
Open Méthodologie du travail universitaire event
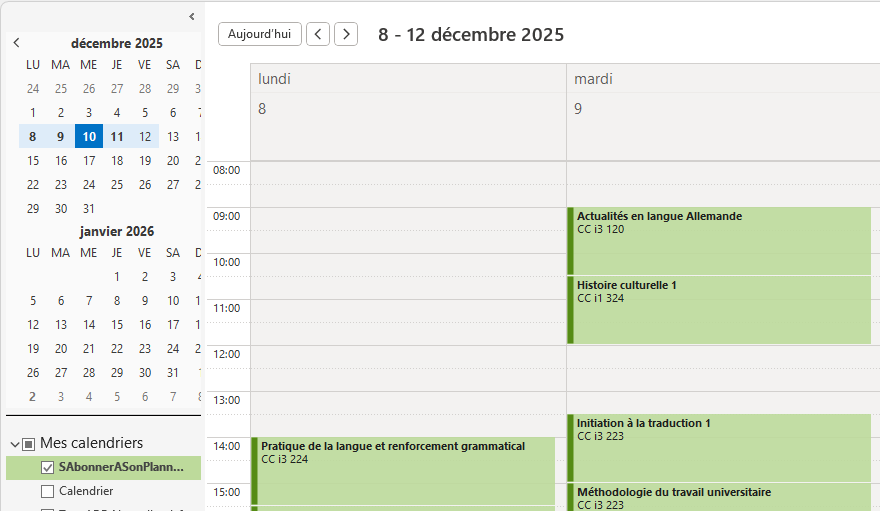[720, 497]
